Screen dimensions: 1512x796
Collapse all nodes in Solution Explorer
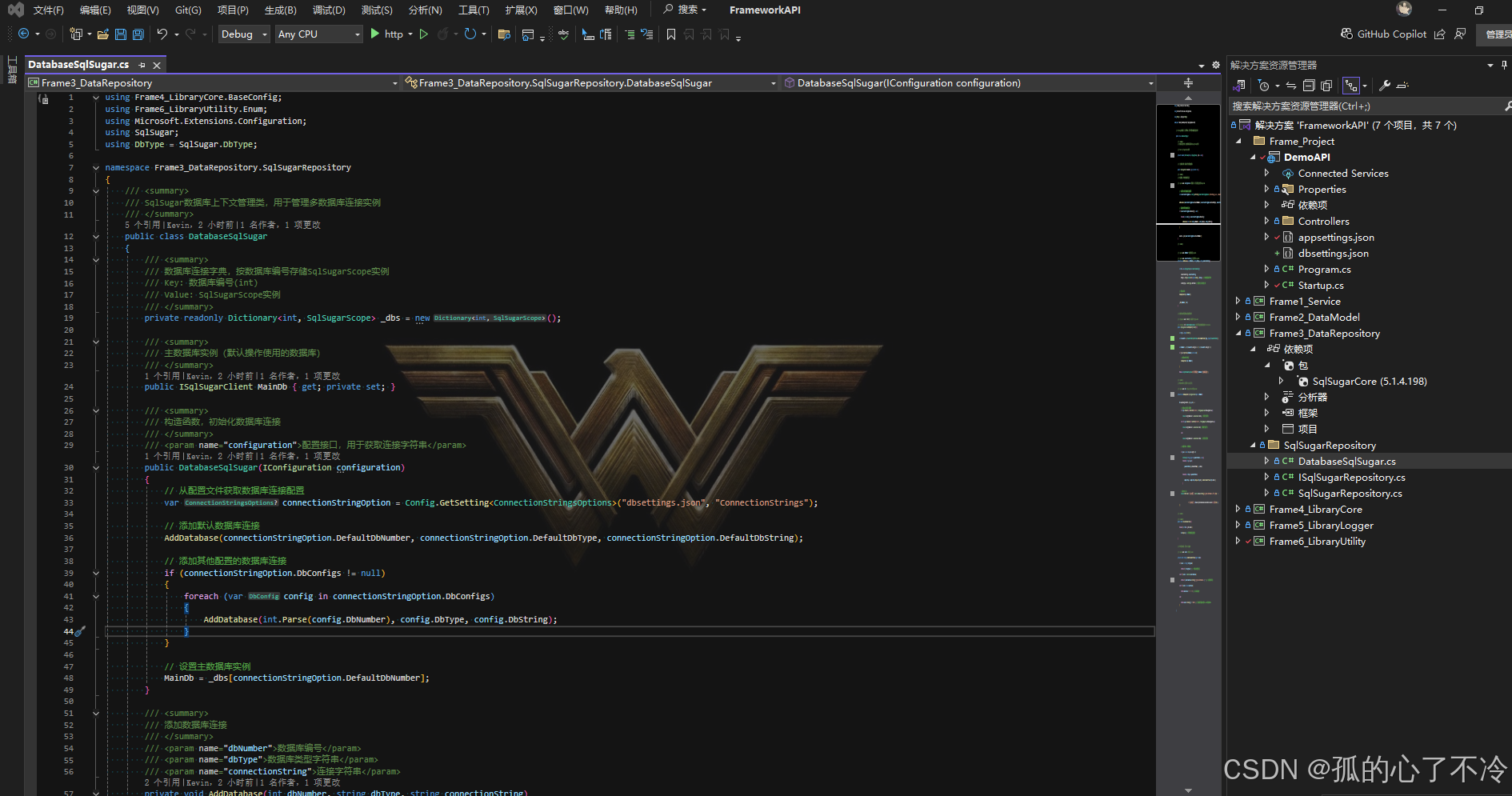coord(1309,86)
